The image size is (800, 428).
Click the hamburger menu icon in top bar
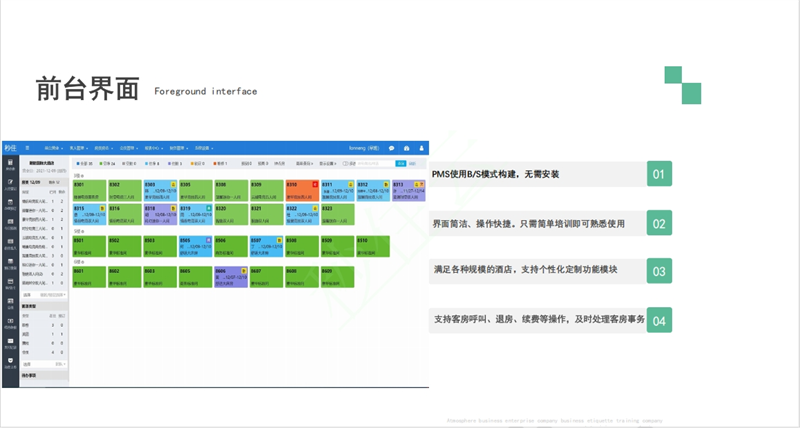(x=28, y=148)
